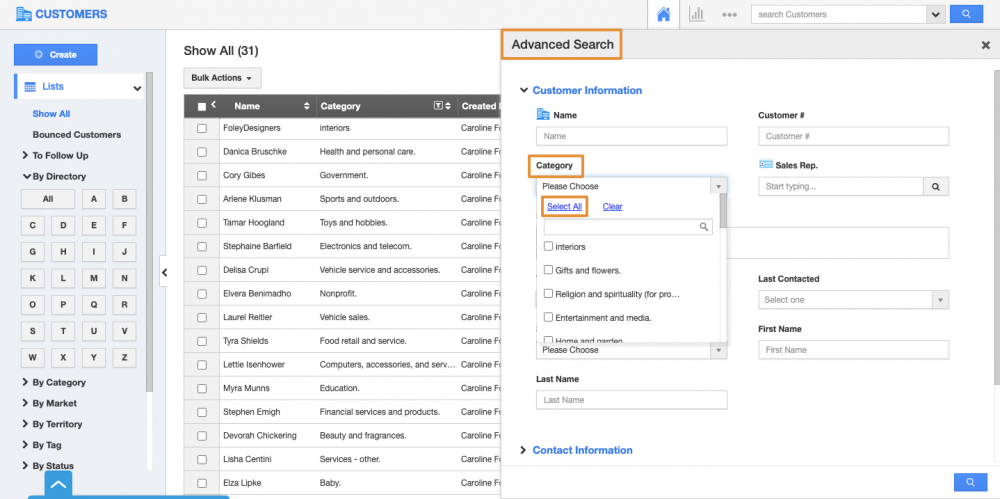Click the home icon in top bar
The image size is (1000, 499).
tap(662, 14)
